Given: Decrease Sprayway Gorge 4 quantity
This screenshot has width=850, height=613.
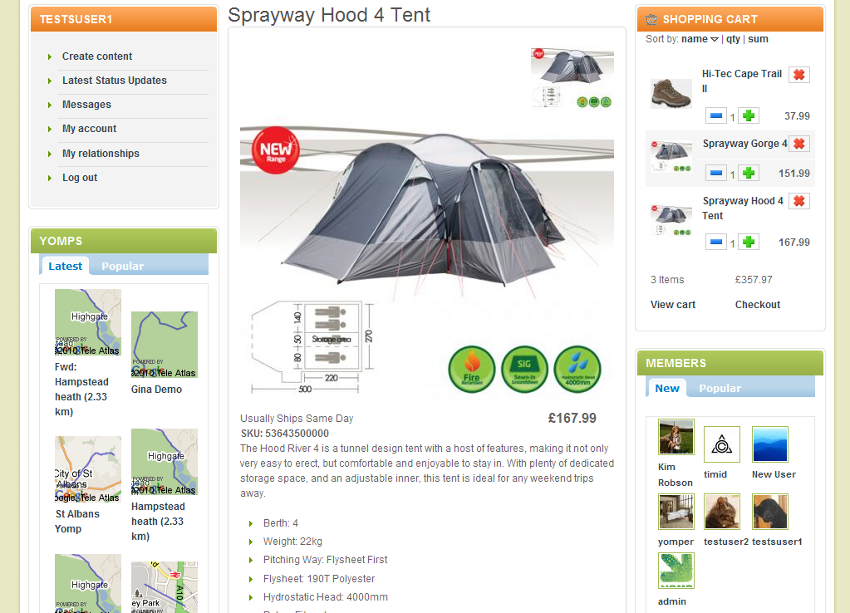Looking at the screenshot, I should pos(716,173).
